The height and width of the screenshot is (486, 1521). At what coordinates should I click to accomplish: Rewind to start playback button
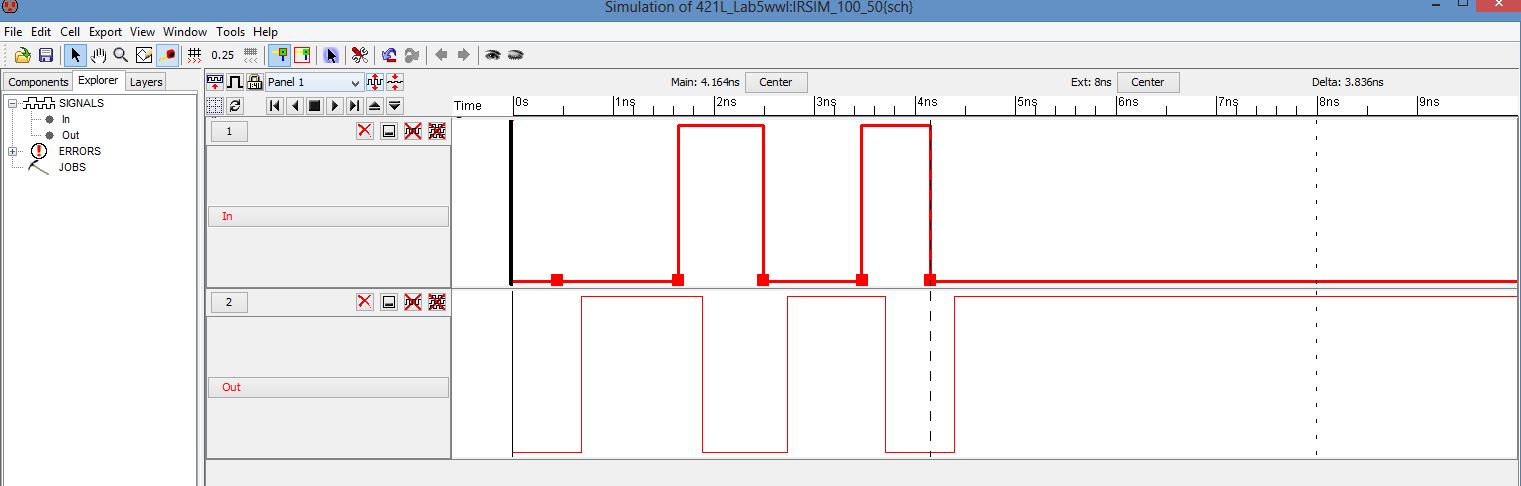point(275,105)
